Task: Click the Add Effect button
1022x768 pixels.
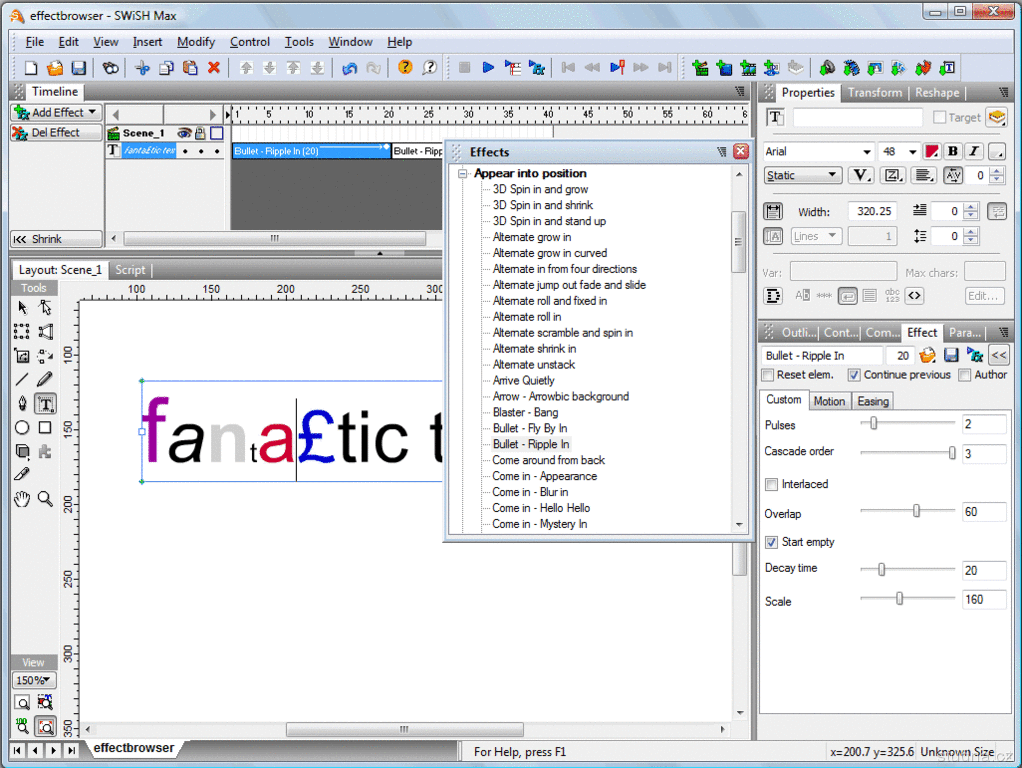Action: [x=57, y=113]
